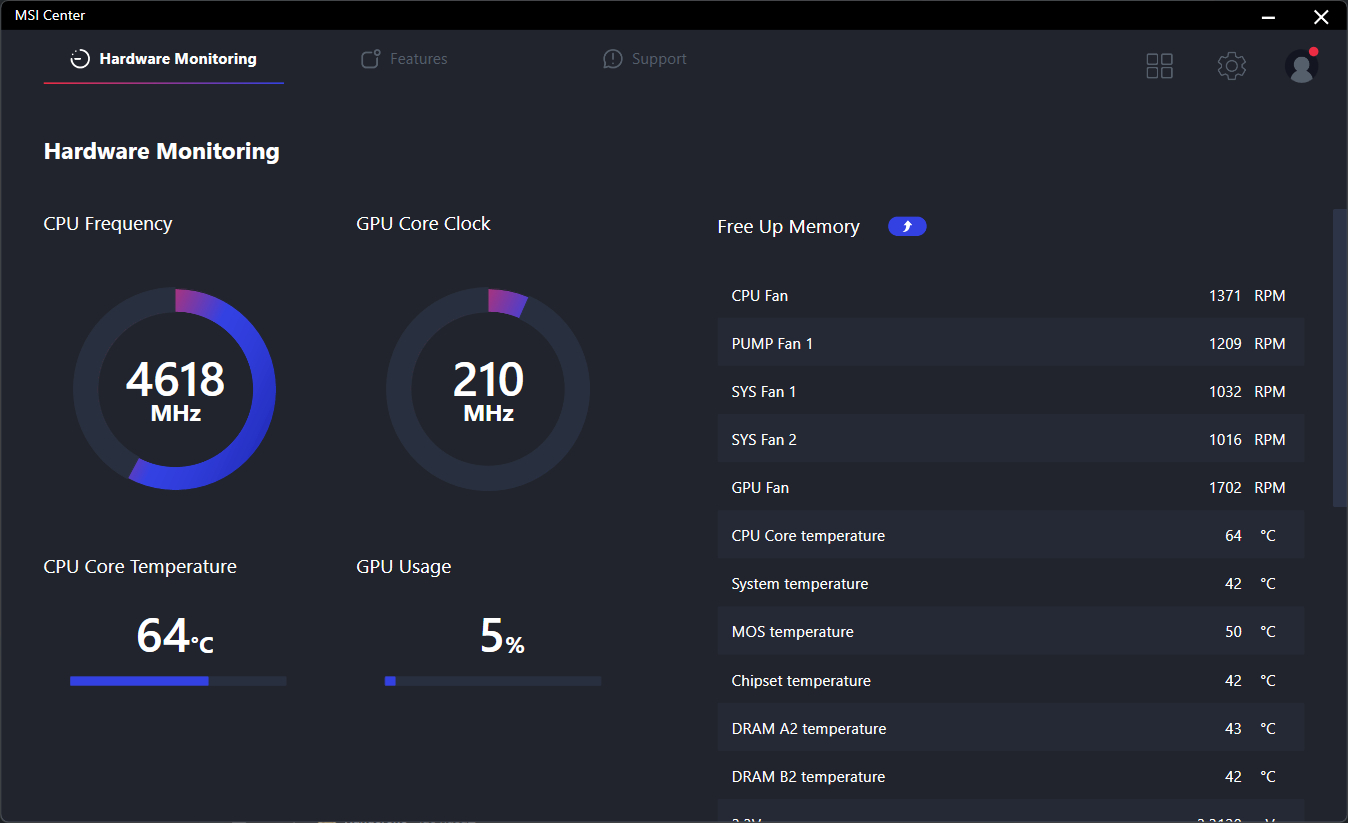Screen dimensions: 1348x823
Task: Open the Hardware Monitoring tab
Action: coord(164,59)
